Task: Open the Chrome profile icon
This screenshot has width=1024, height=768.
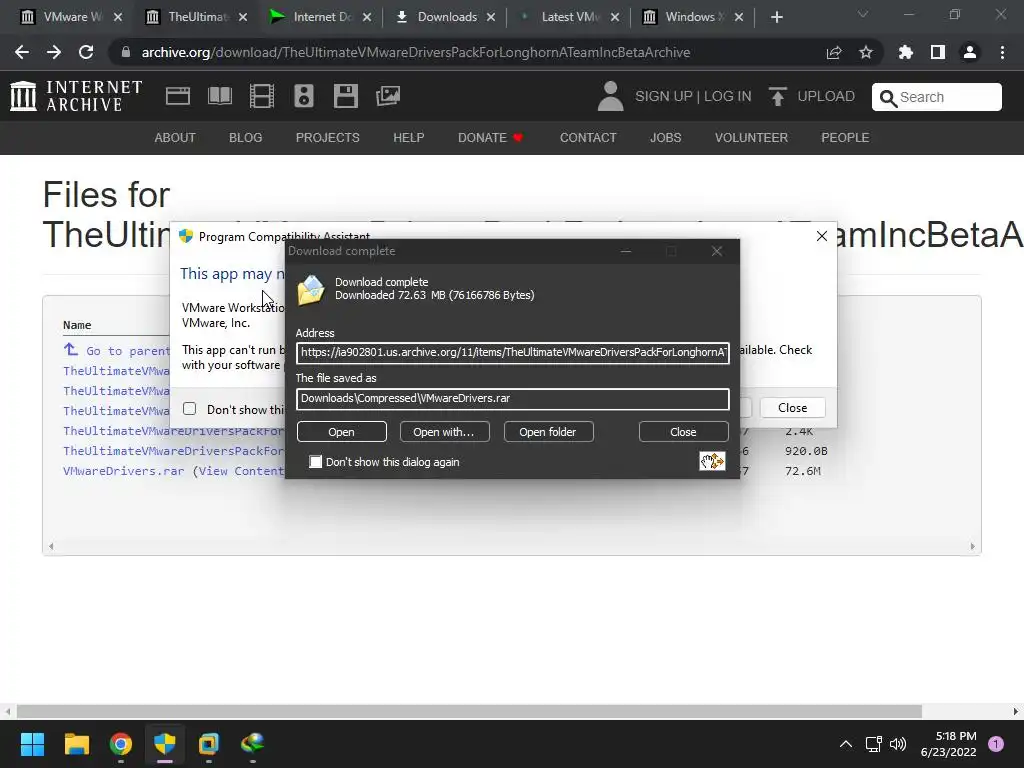Action: [x=970, y=52]
